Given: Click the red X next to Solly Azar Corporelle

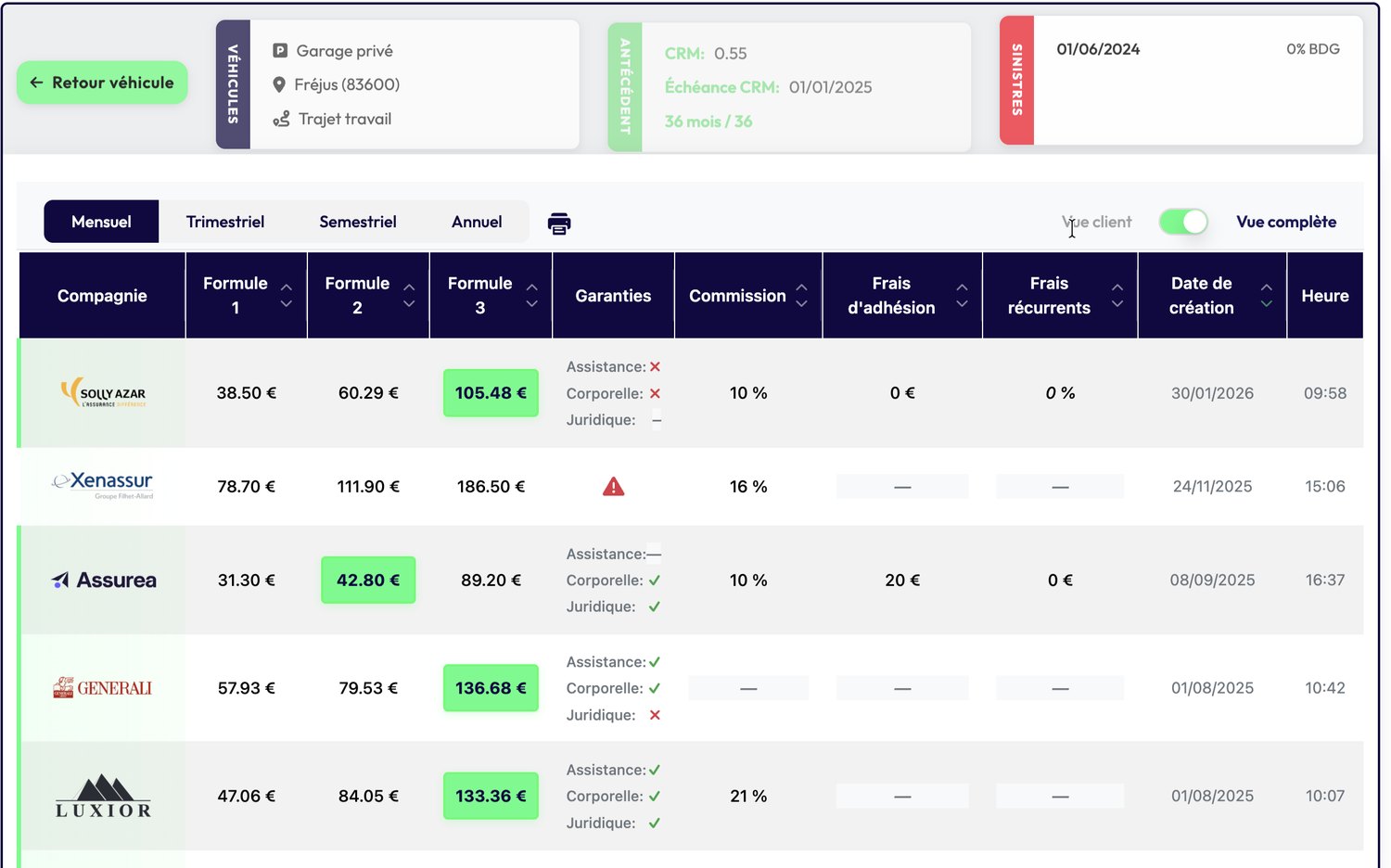Looking at the screenshot, I should [655, 393].
